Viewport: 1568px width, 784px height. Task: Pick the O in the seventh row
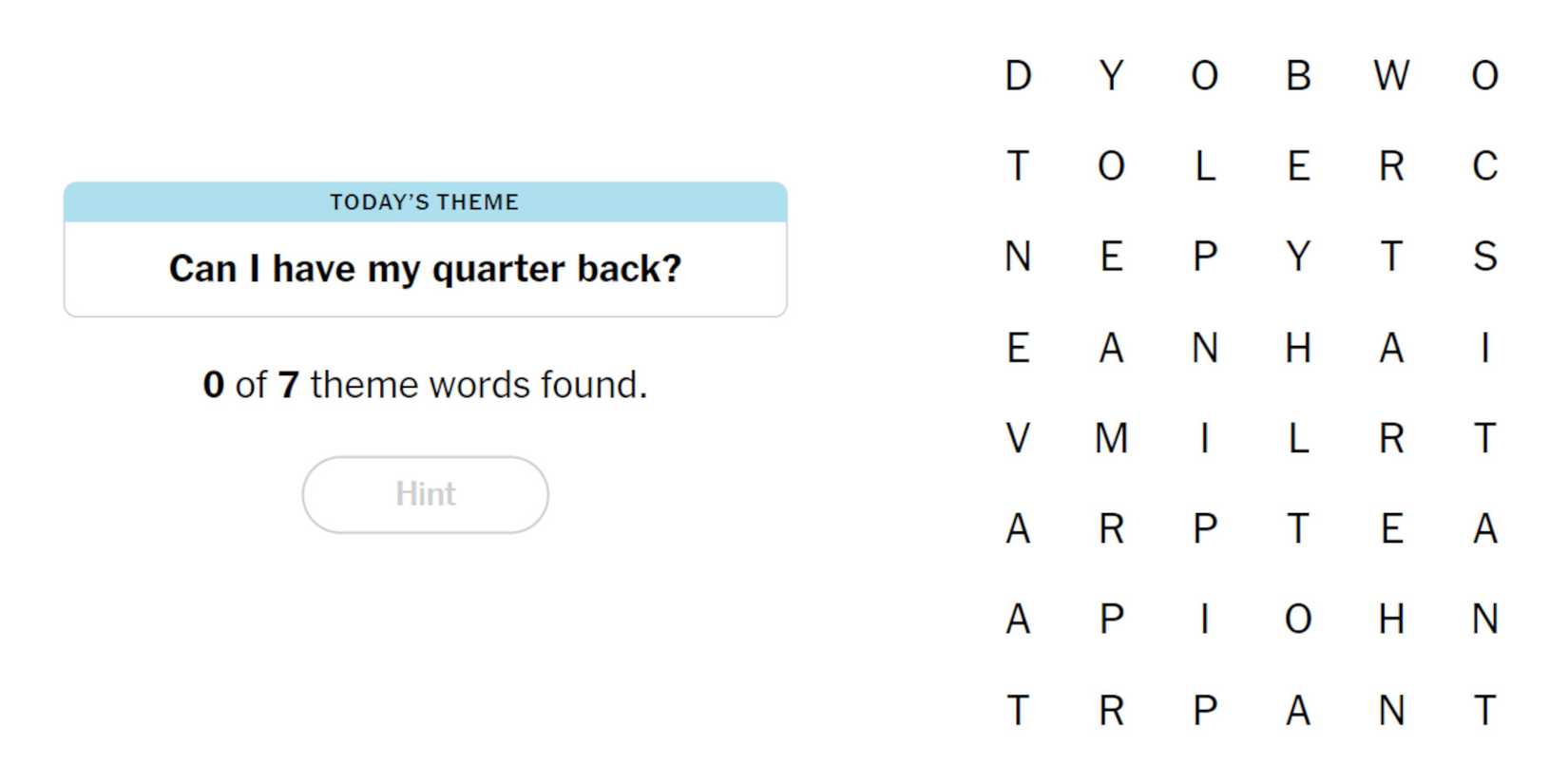(x=1298, y=620)
